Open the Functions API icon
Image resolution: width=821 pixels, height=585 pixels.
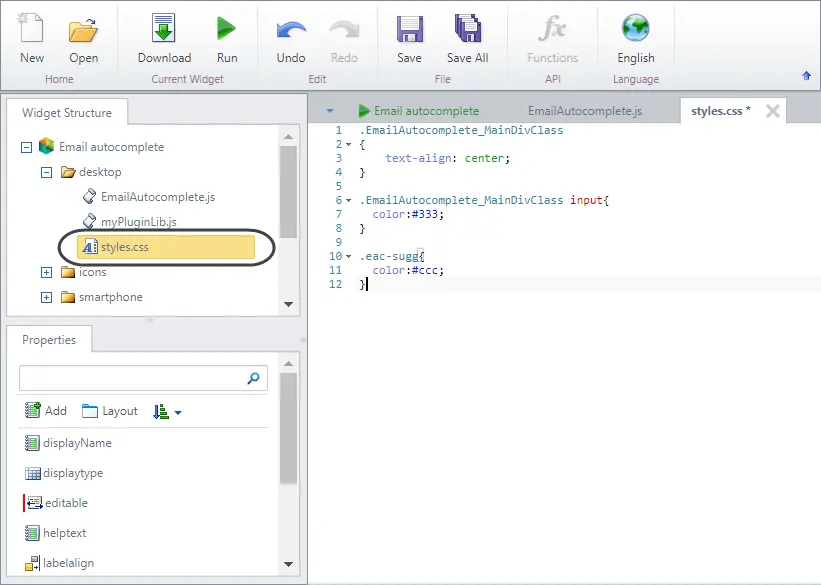552,28
